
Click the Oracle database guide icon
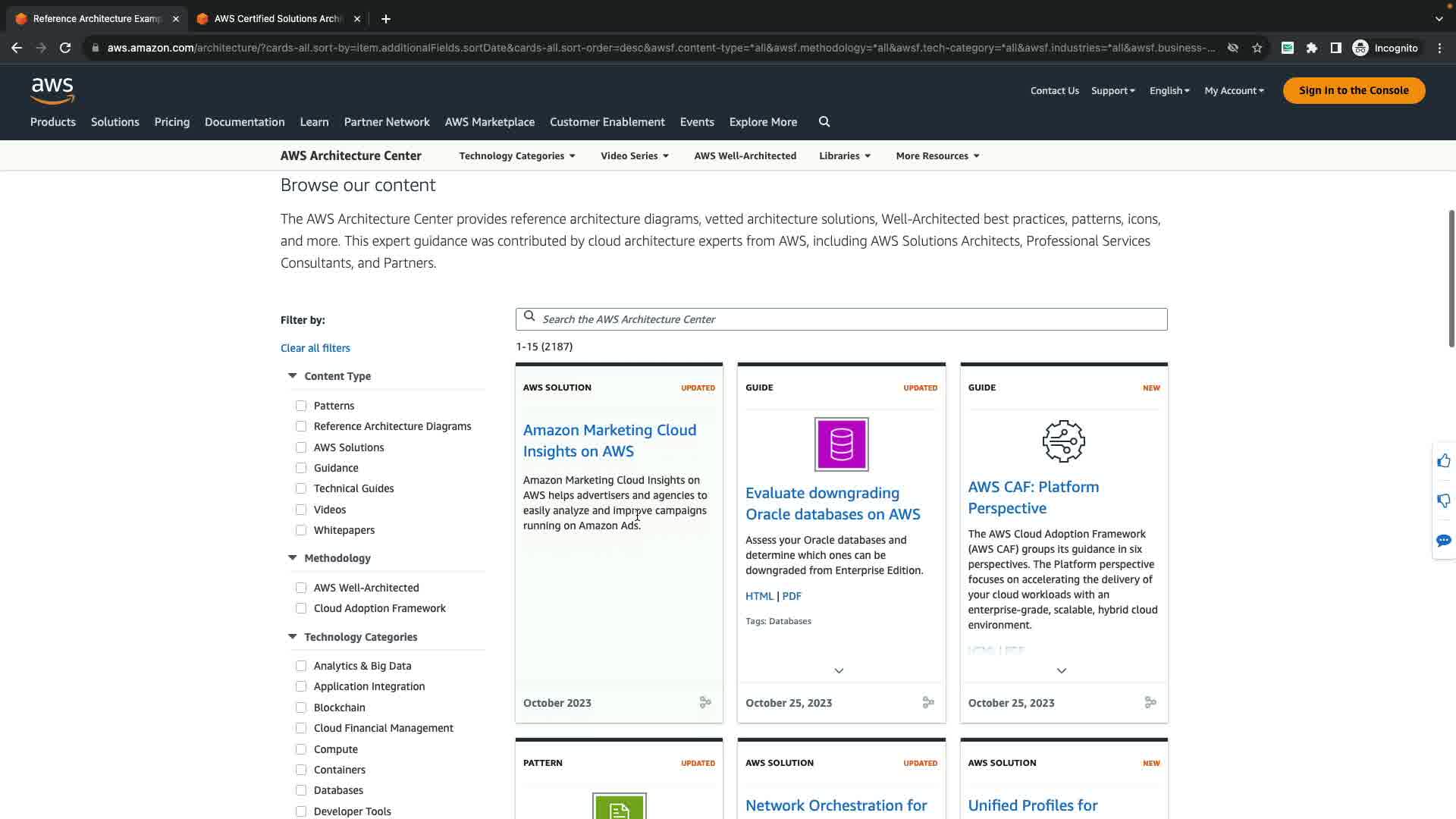coord(841,444)
